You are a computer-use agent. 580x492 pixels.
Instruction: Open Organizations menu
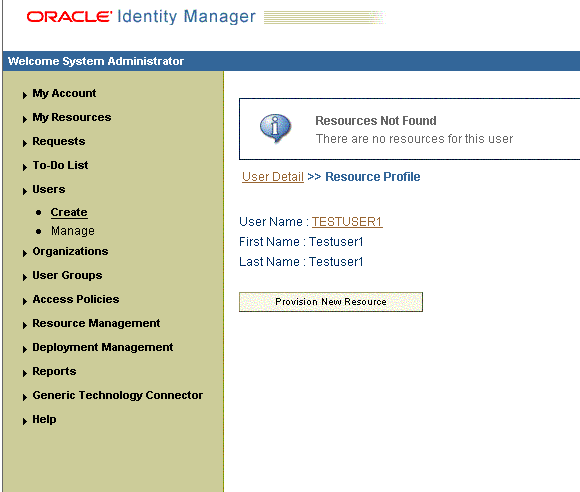click(70, 251)
